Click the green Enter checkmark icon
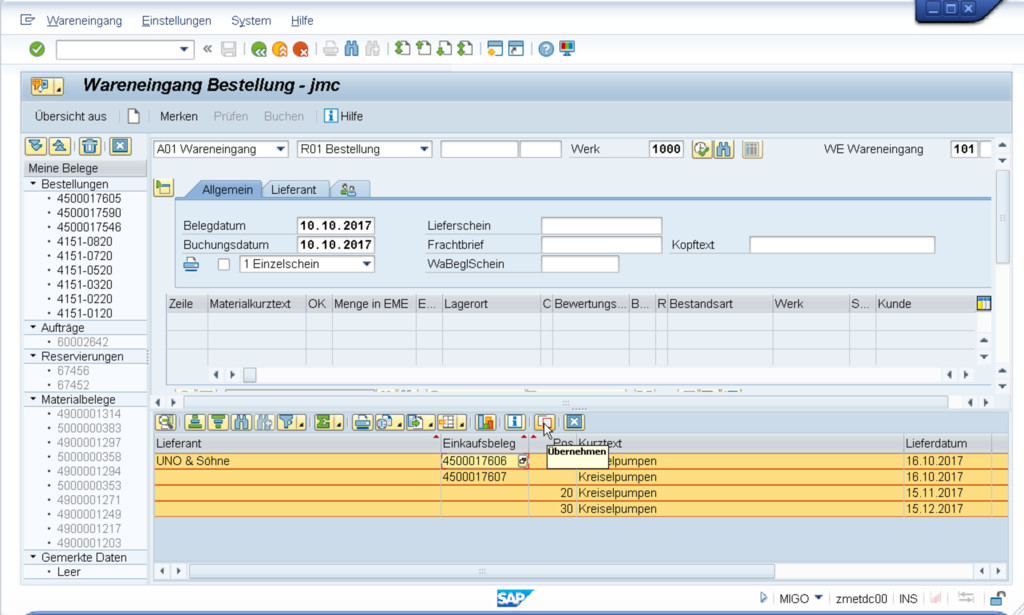The width and height of the screenshot is (1024, 615). [x=37, y=49]
